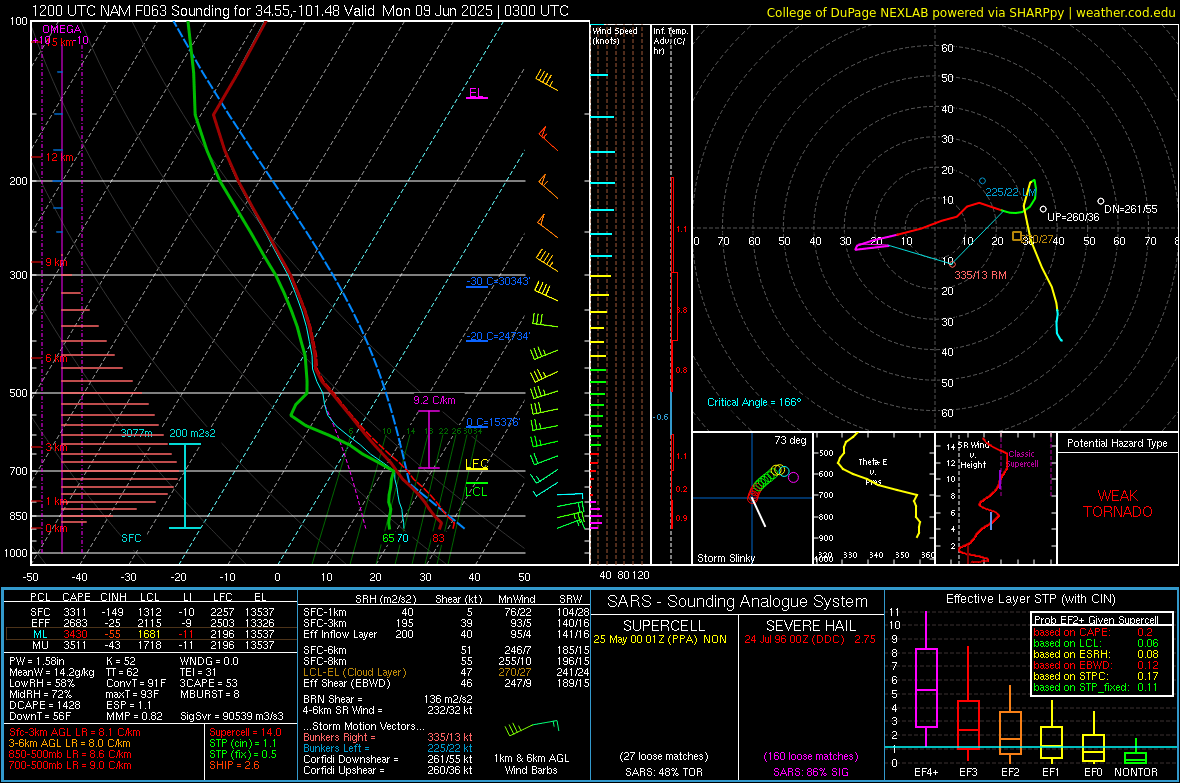Click the SR Wind v. Height inset label
Image resolution: width=1180 pixels, height=783 pixels.
point(974,455)
